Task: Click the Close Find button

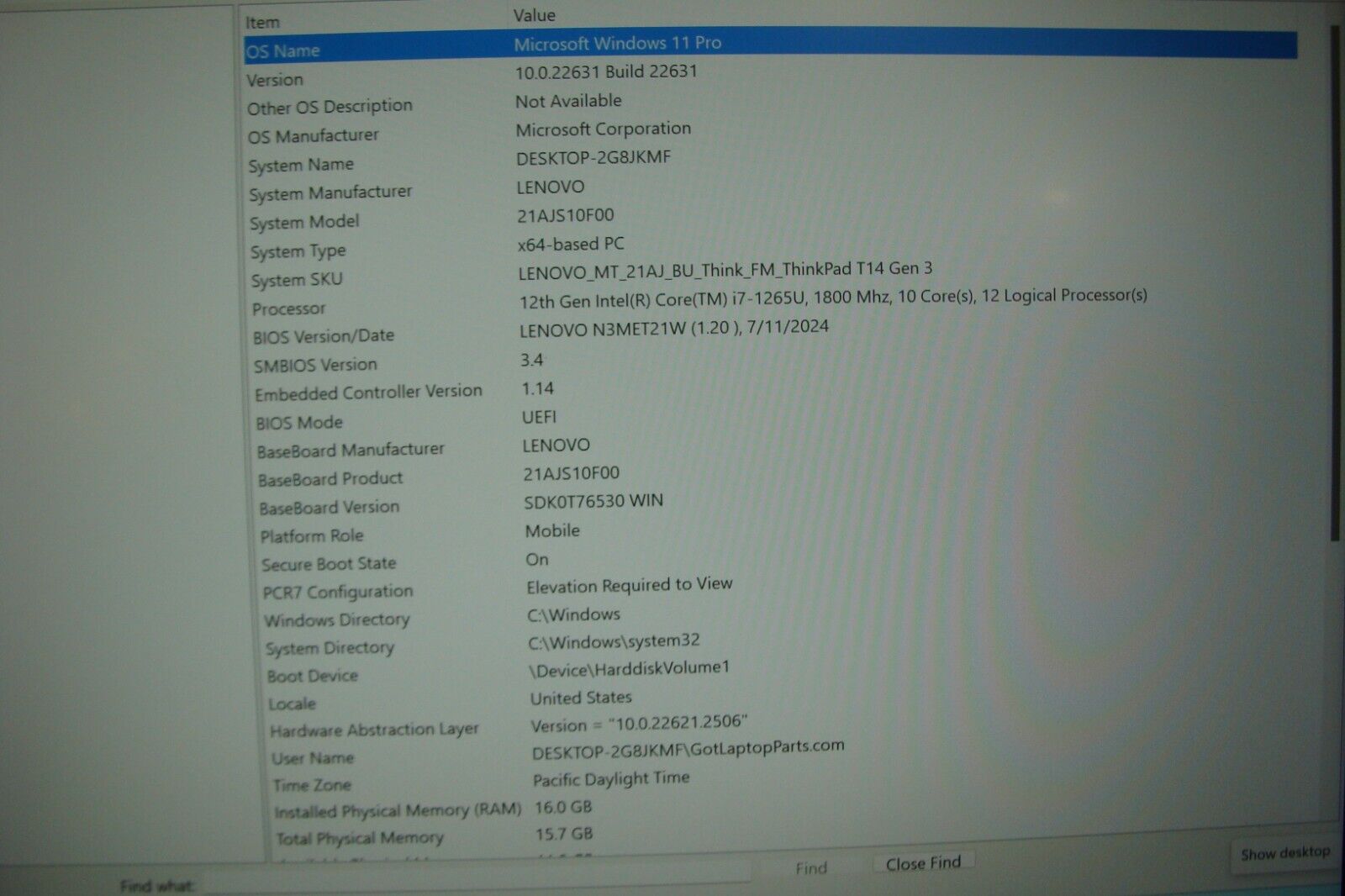Action: (x=923, y=863)
